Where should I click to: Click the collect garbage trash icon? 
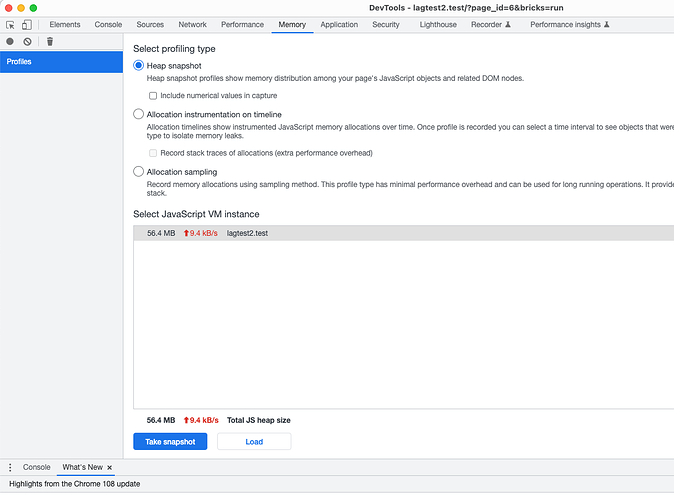tap(50, 42)
